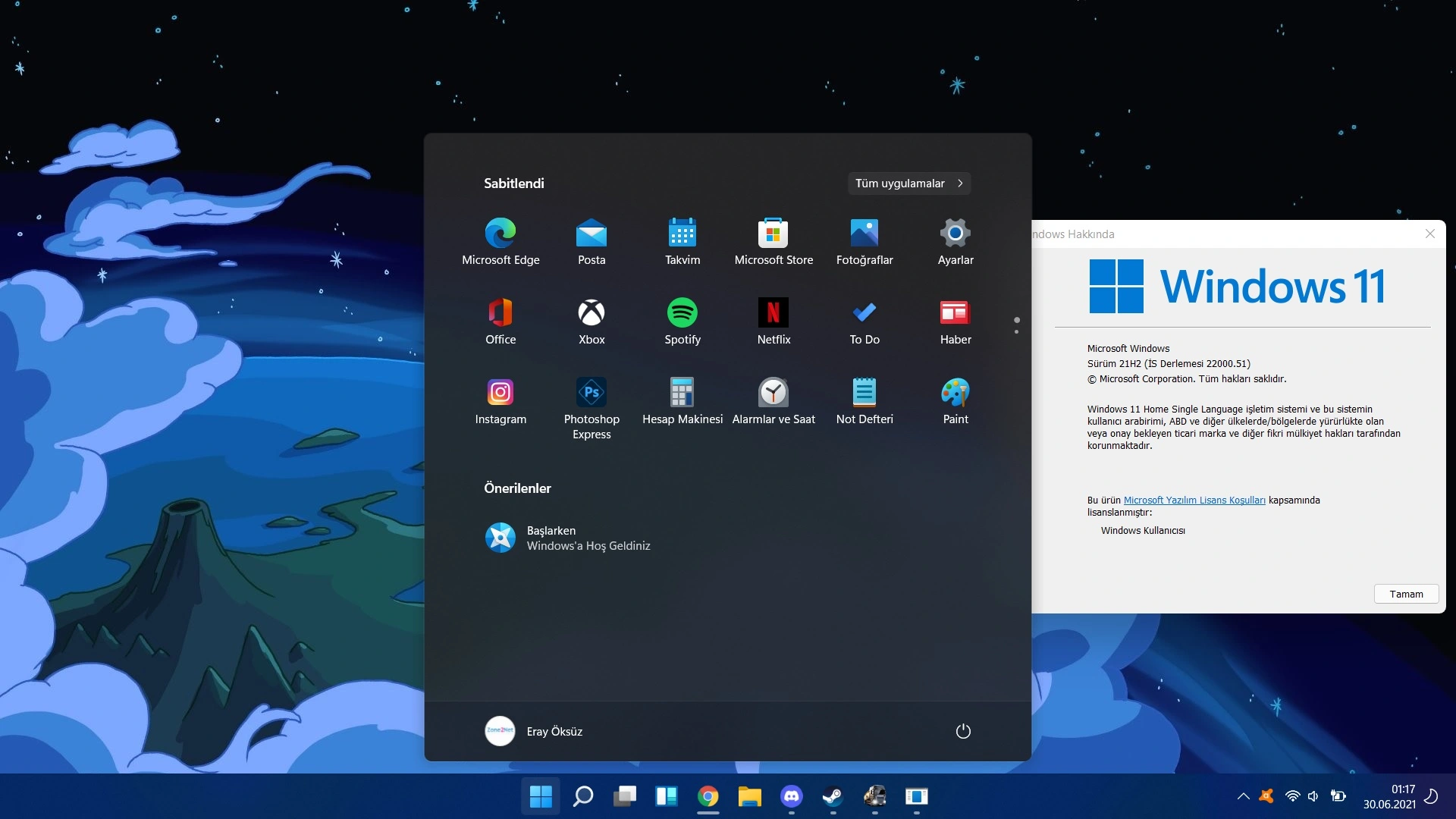Launch the To Do app
Image resolution: width=1456 pixels, height=819 pixels.
pyautogui.click(x=864, y=322)
